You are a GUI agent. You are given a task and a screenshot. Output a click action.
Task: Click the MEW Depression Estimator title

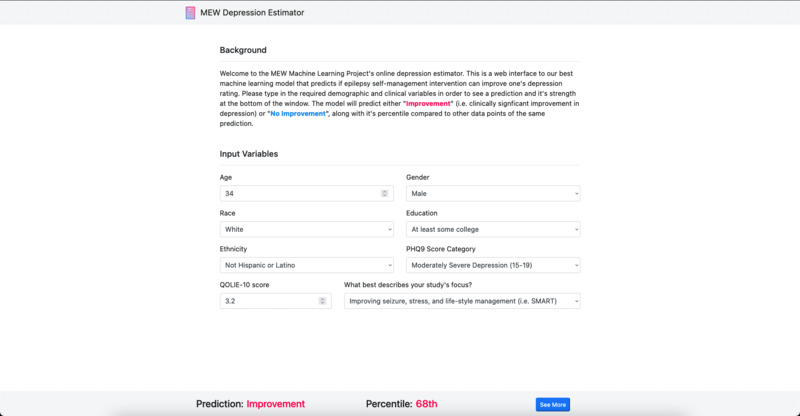(x=253, y=13)
